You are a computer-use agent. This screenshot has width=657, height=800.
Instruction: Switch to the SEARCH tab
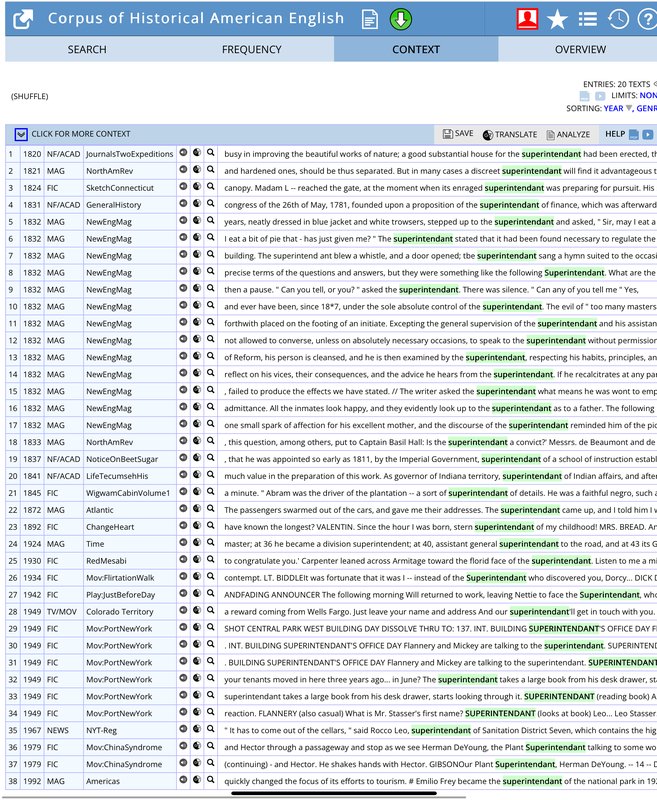click(87, 49)
